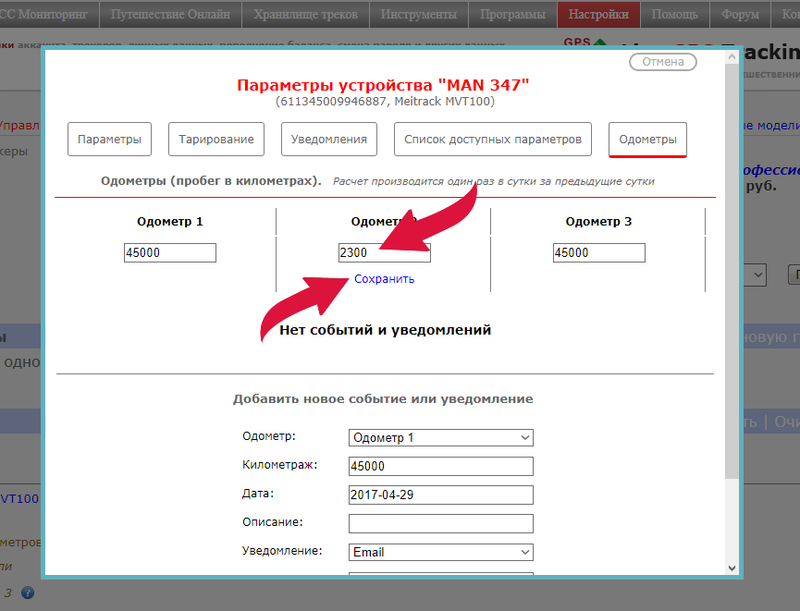The height and width of the screenshot is (611, 800).
Task: Open the Тарирование tab
Action: [x=216, y=139]
